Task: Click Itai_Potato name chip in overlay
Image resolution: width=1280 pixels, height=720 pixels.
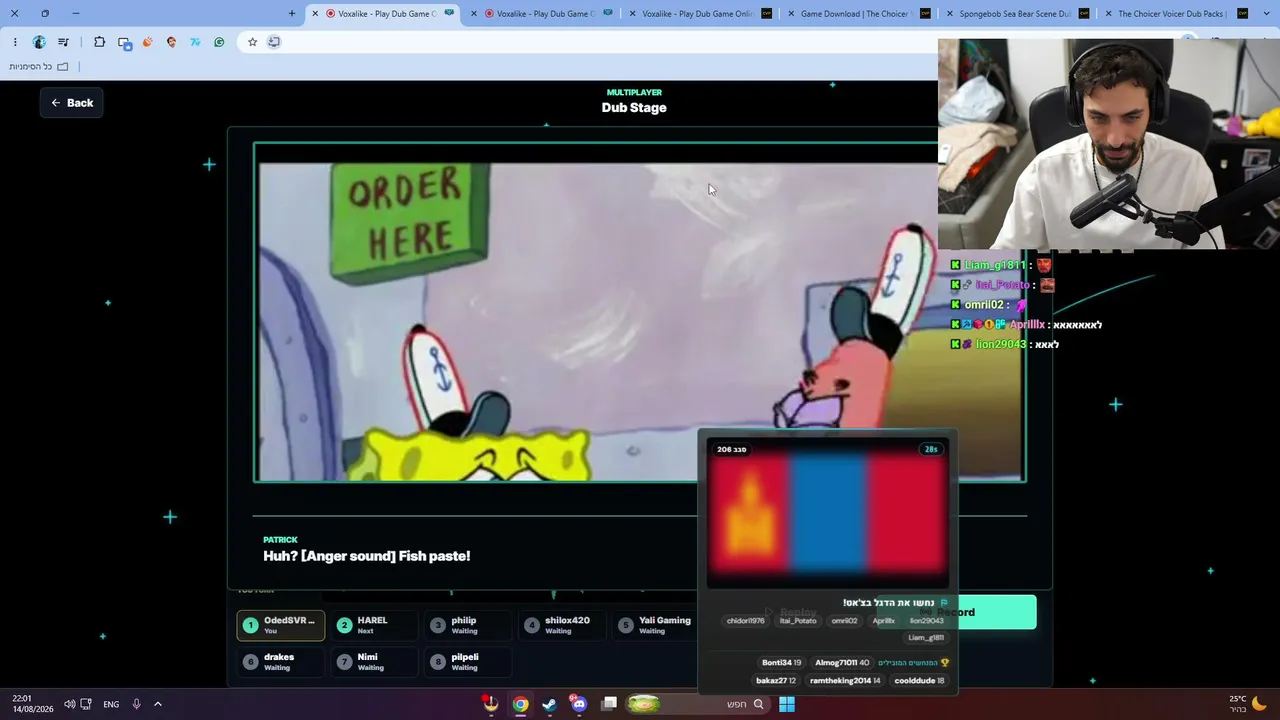Action: [x=798, y=621]
